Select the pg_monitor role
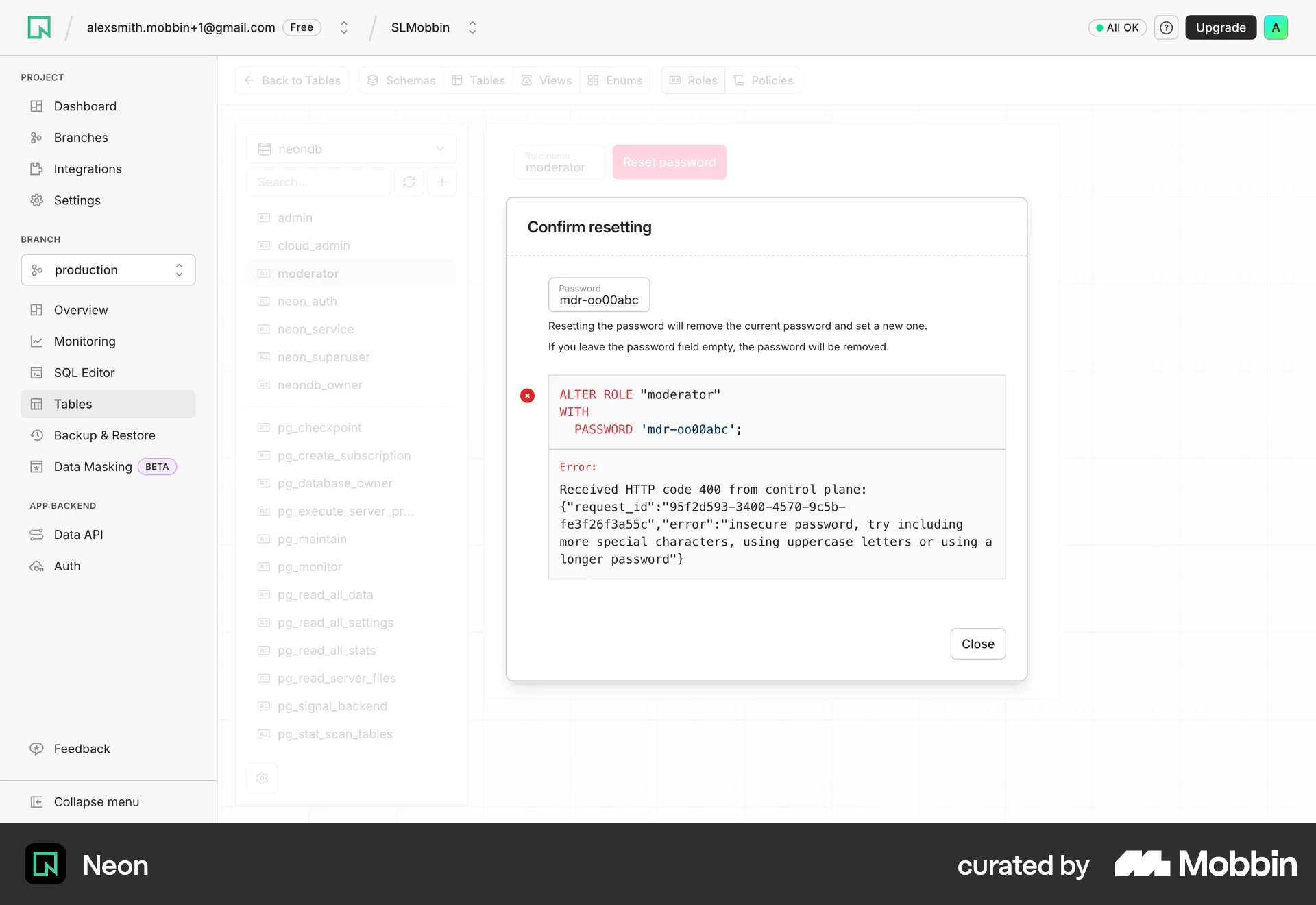This screenshot has width=1316, height=905. [351, 567]
